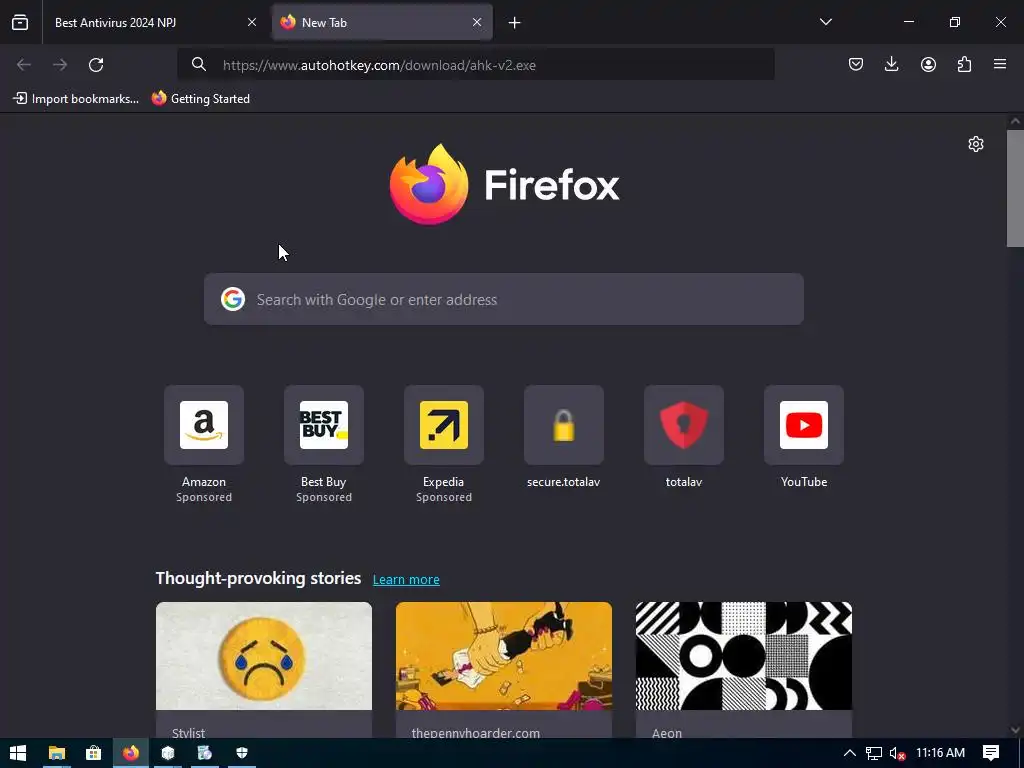Click Learn more link beside Thought-provoking stories

click(x=406, y=579)
